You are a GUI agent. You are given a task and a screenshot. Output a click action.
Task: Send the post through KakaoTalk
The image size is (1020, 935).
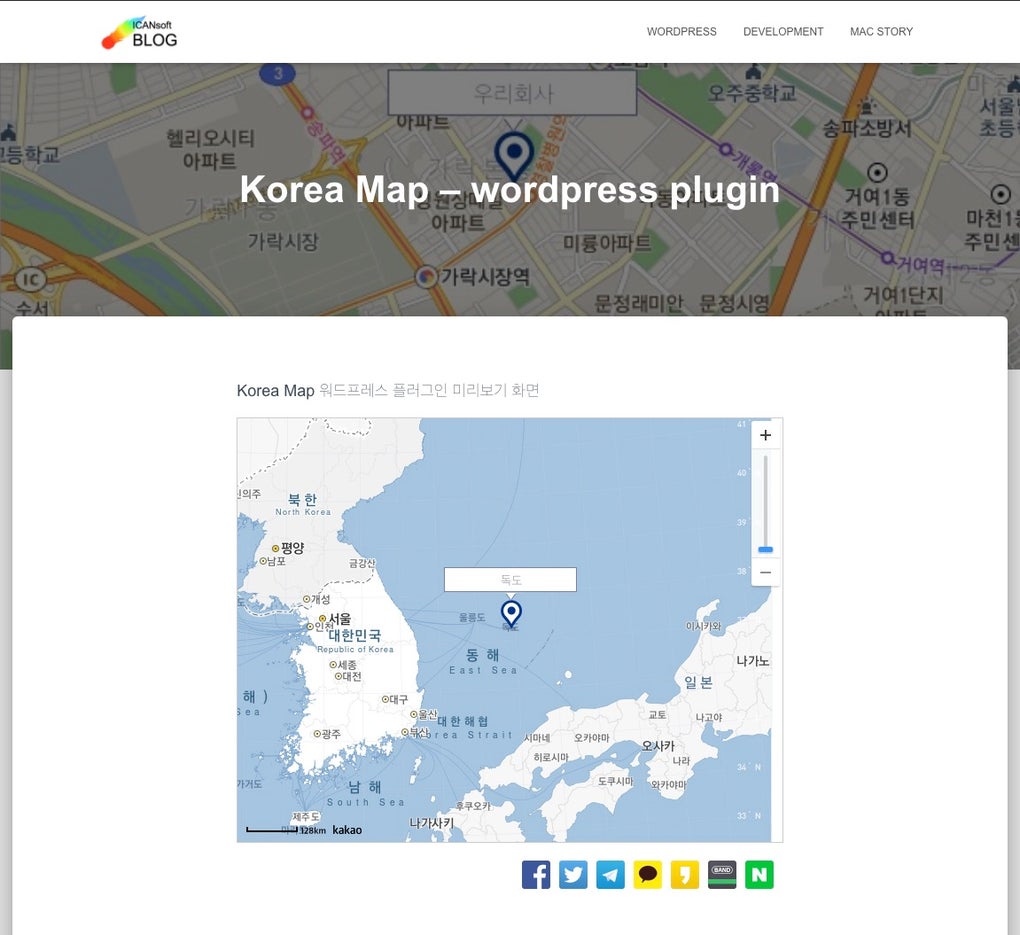click(x=647, y=874)
